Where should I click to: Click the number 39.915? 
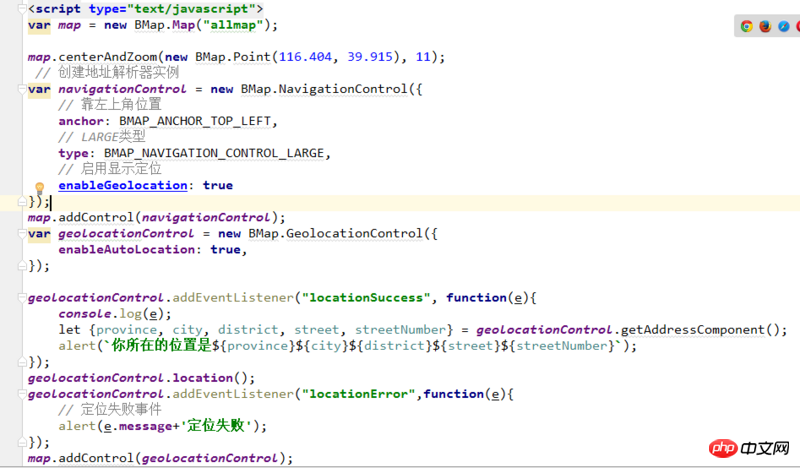pyautogui.click(x=370, y=57)
